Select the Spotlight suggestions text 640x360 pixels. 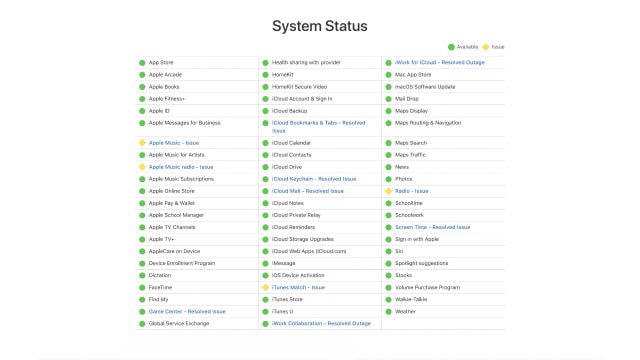(x=421, y=263)
